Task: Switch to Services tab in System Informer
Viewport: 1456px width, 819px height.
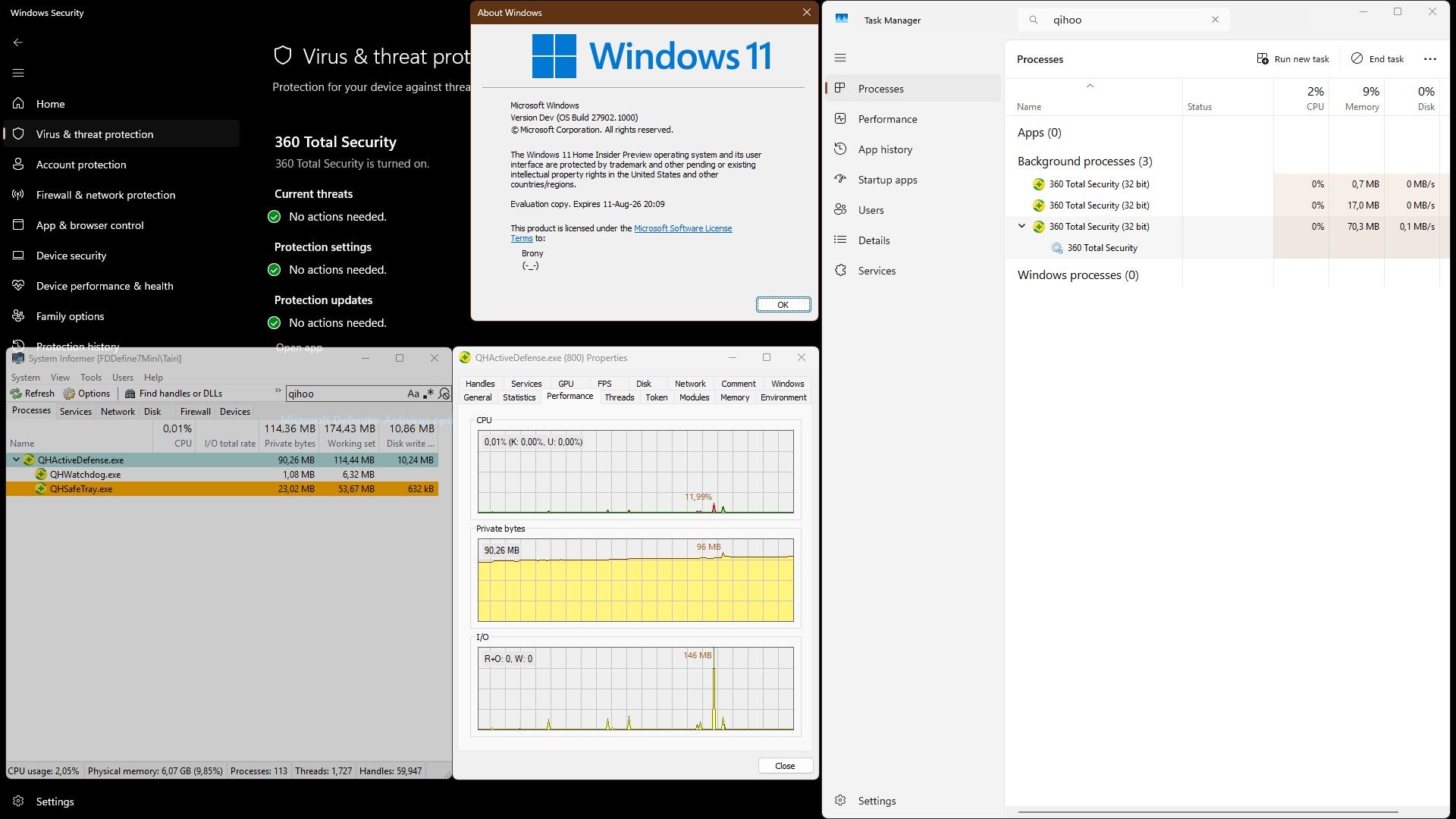Action: [x=76, y=412]
